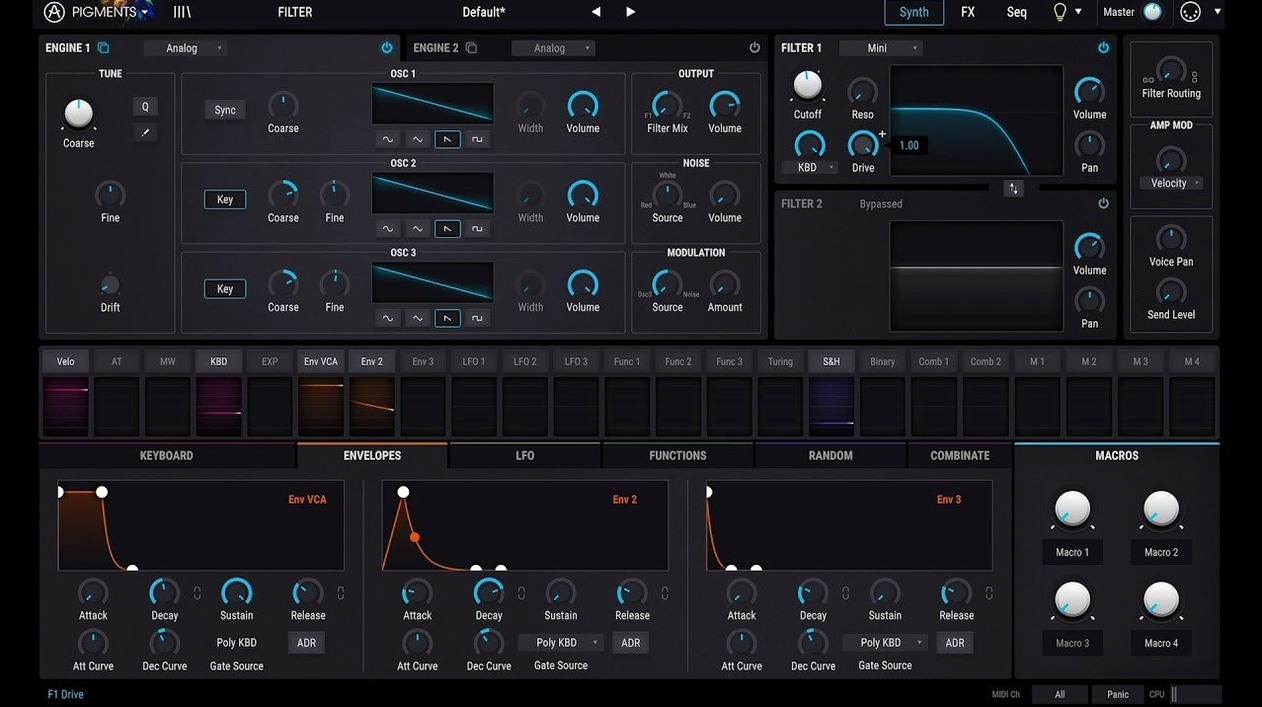Copy Engine 2 settings icon
The height and width of the screenshot is (707, 1262).
click(x=471, y=48)
